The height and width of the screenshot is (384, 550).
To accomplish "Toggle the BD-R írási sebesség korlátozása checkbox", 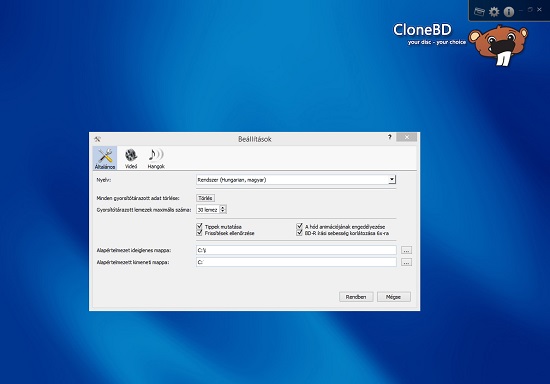I will click(299, 233).
